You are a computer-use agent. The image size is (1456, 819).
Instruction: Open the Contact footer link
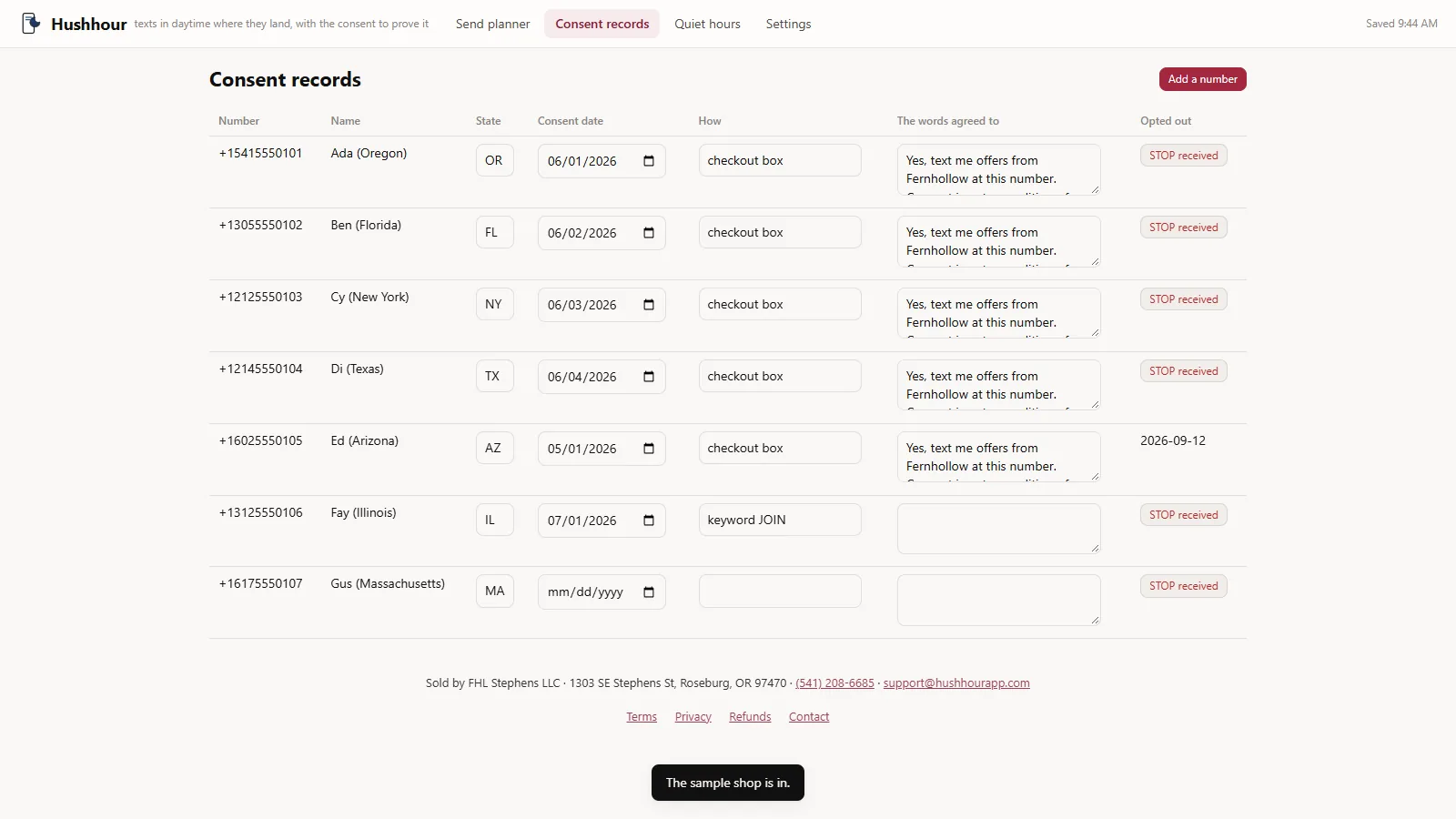[x=809, y=717]
